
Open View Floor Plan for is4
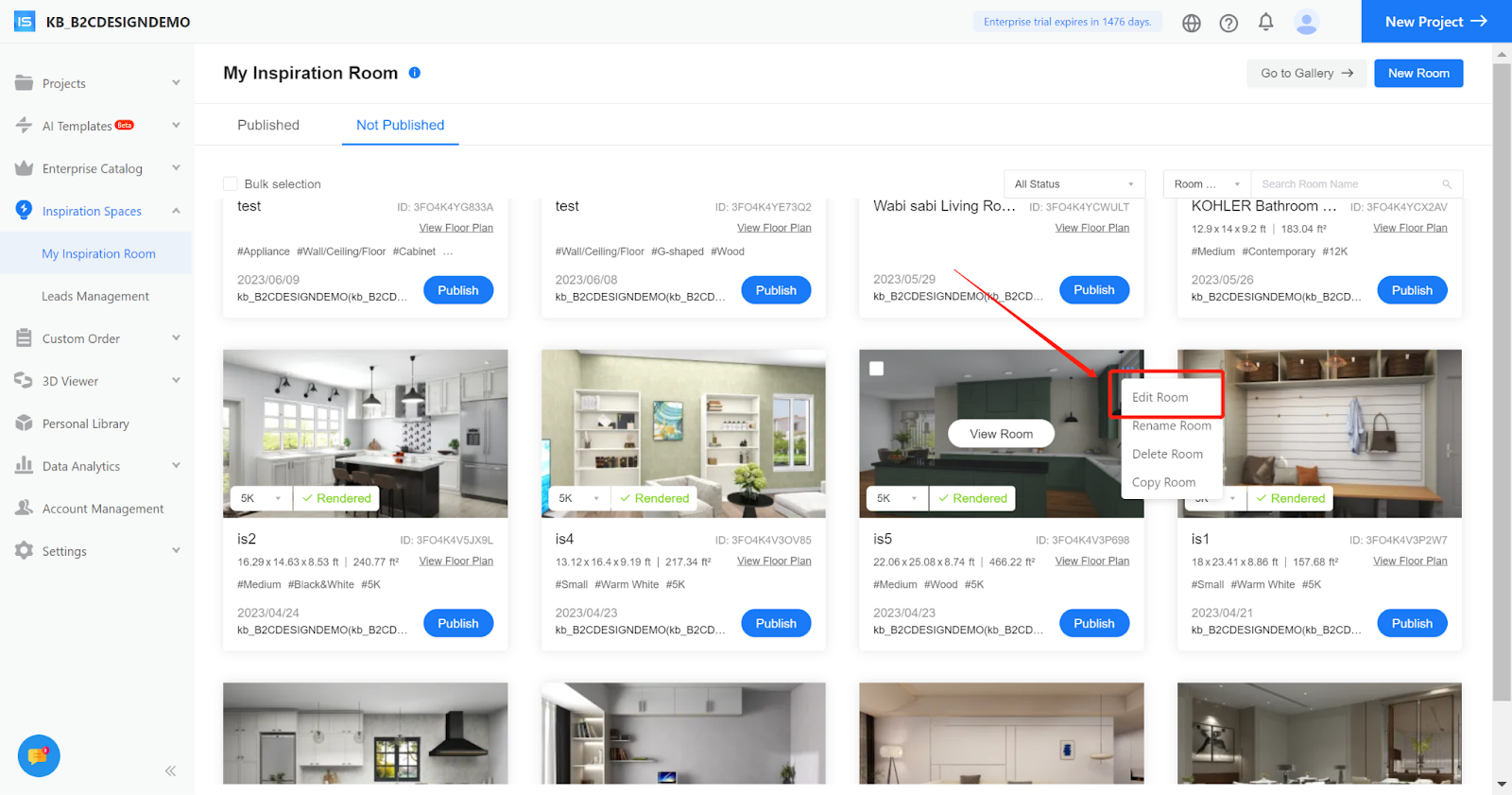pos(774,562)
